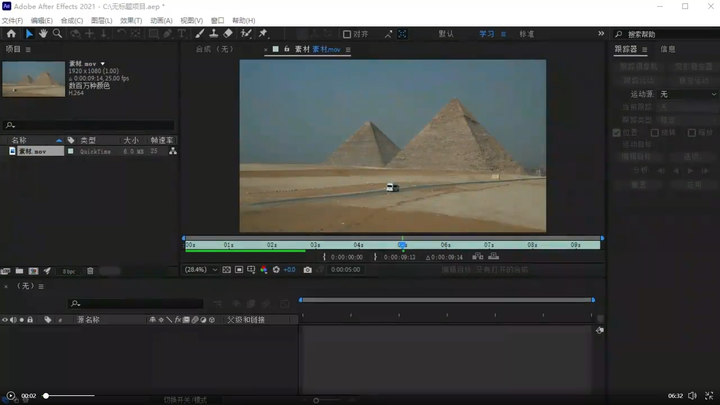Select the Pen tool
The height and width of the screenshot is (405, 720).
point(168,34)
